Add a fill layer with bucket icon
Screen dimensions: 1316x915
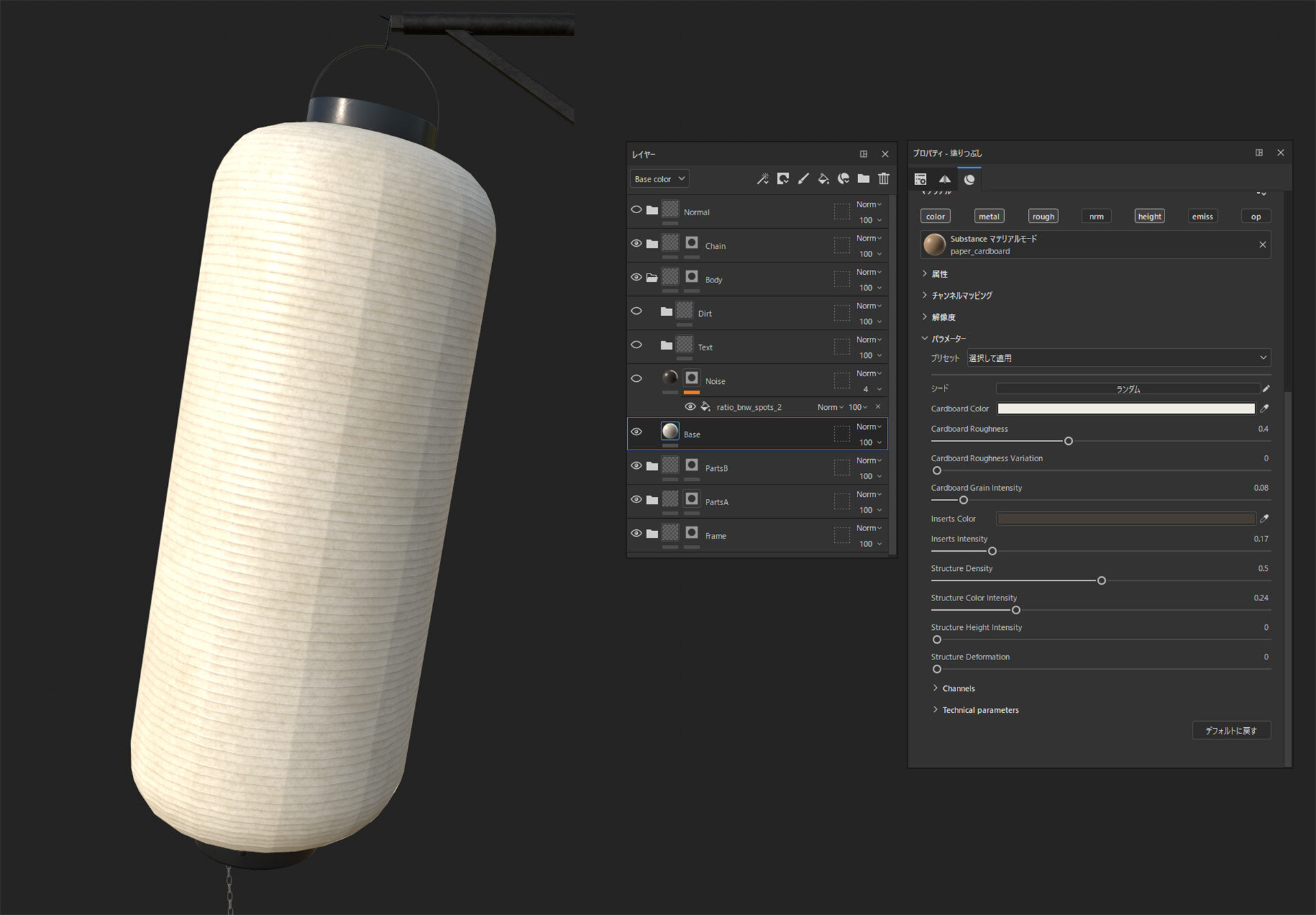pos(823,179)
